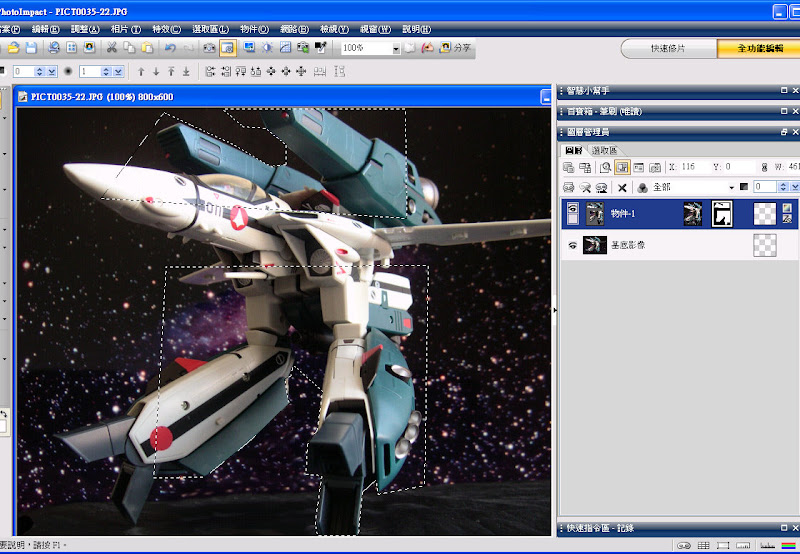
Task: Select the 圖層 tab in layer manager
Action: [574, 150]
